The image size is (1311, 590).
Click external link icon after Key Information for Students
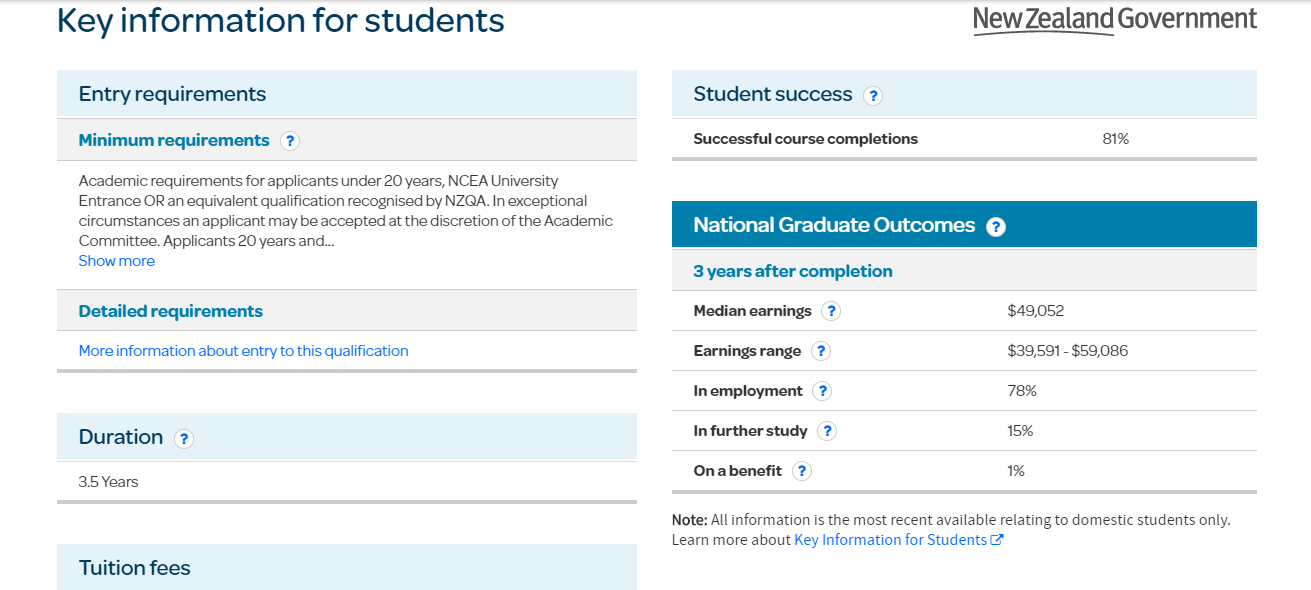click(x=997, y=540)
